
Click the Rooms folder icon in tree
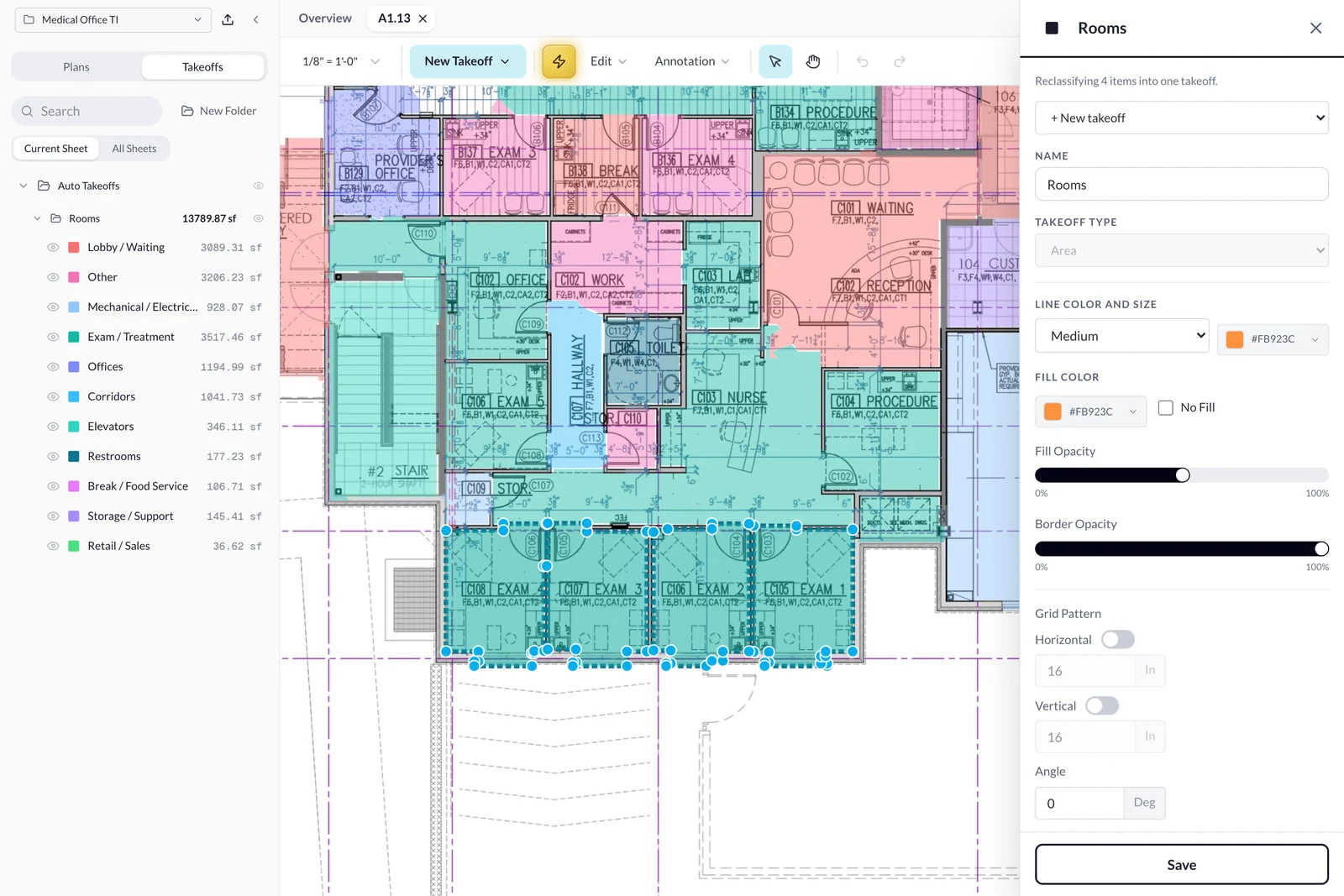tap(55, 218)
